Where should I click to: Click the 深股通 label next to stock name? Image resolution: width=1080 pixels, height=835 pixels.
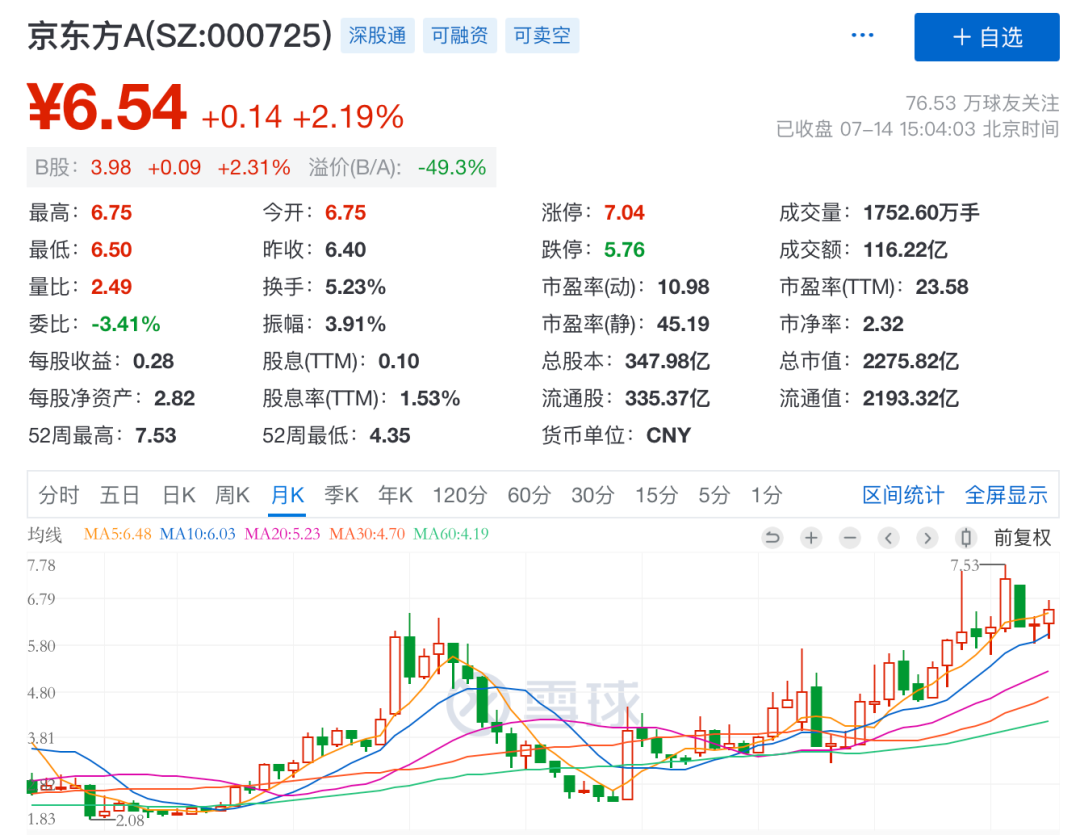pos(377,35)
